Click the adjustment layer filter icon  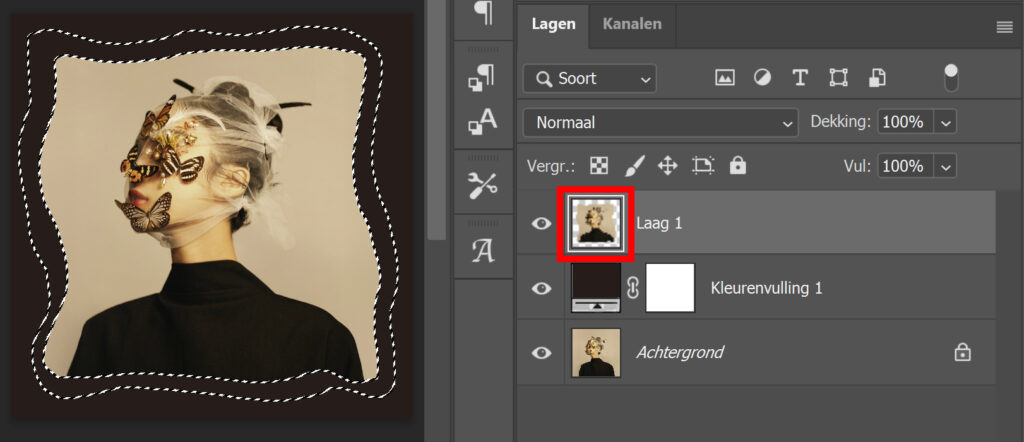point(762,78)
